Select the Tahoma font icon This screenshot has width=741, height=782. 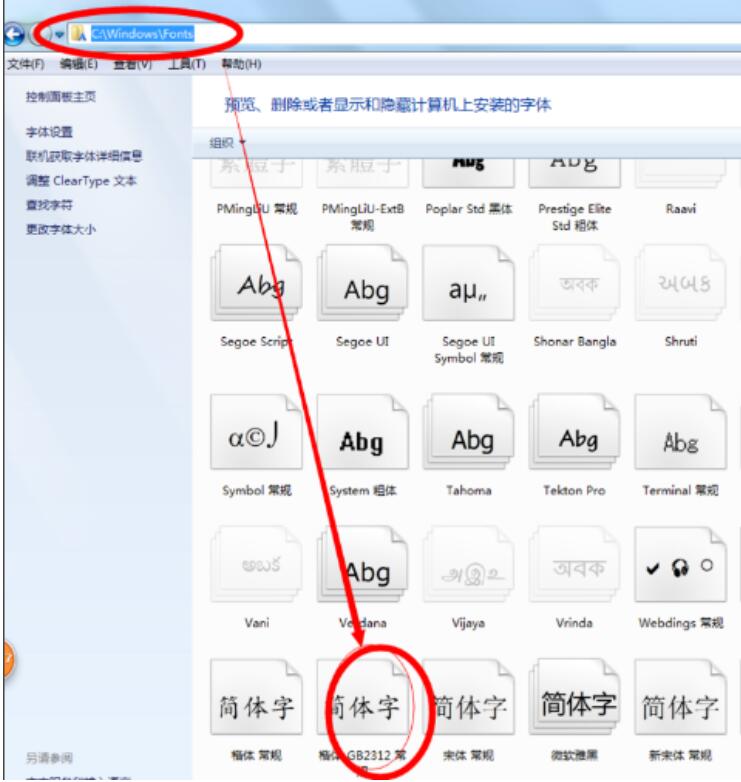point(468,432)
